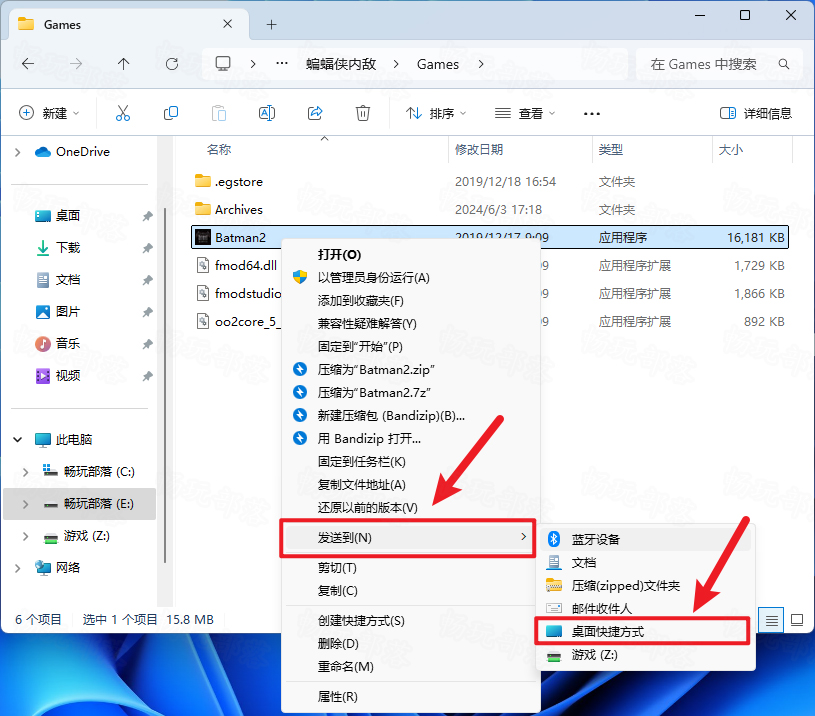Image resolution: width=815 pixels, height=716 pixels.
Task: Choose Open with Bandizip entry
Action: 411,439
